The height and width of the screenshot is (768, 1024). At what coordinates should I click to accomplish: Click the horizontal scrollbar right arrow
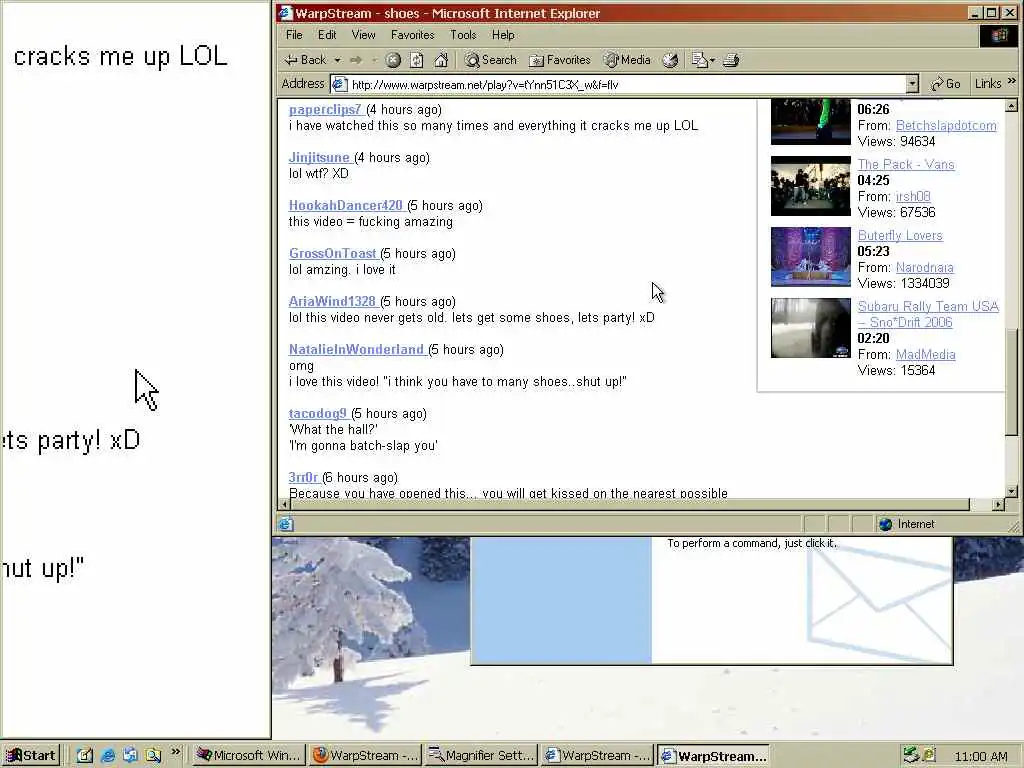(998, 504)
